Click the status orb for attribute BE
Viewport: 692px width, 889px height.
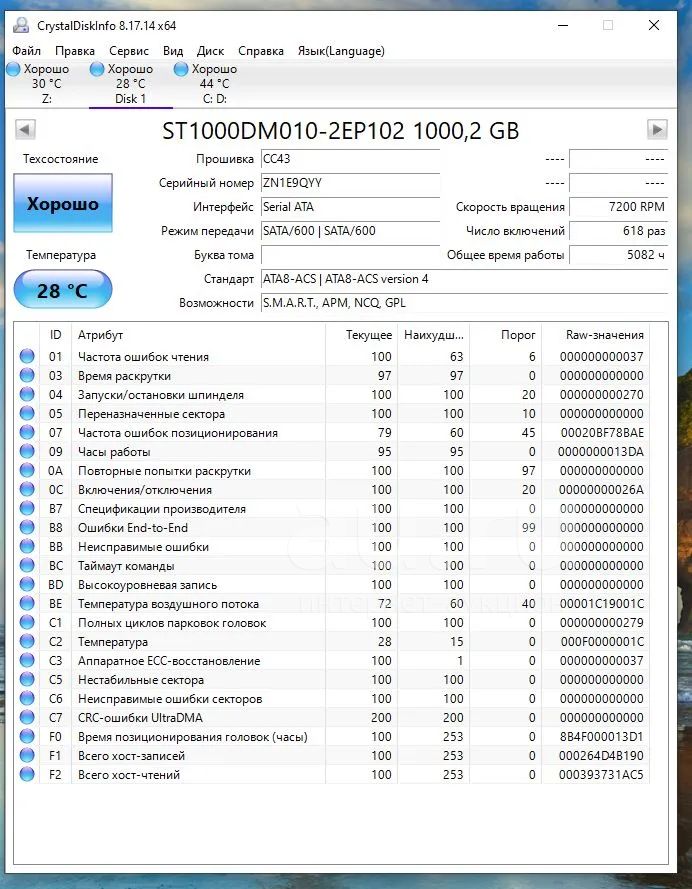27,603
